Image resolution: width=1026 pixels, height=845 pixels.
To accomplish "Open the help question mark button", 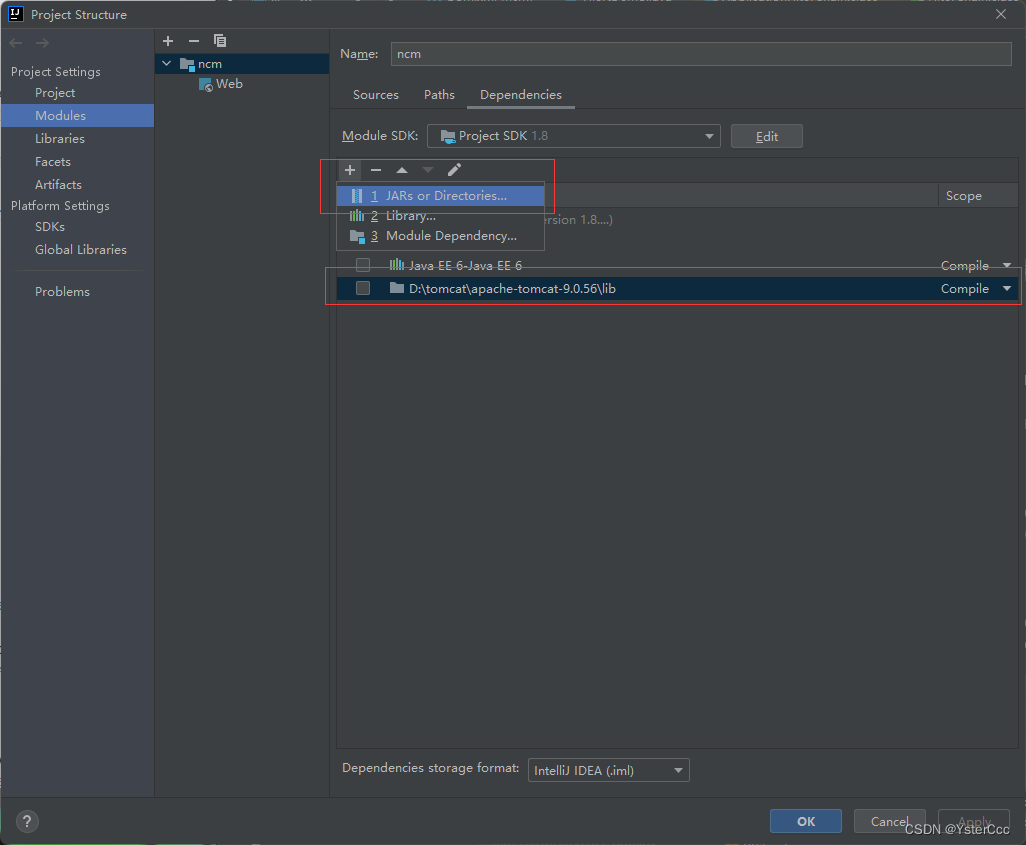I will pyautogui.click(x=27, y=821).
